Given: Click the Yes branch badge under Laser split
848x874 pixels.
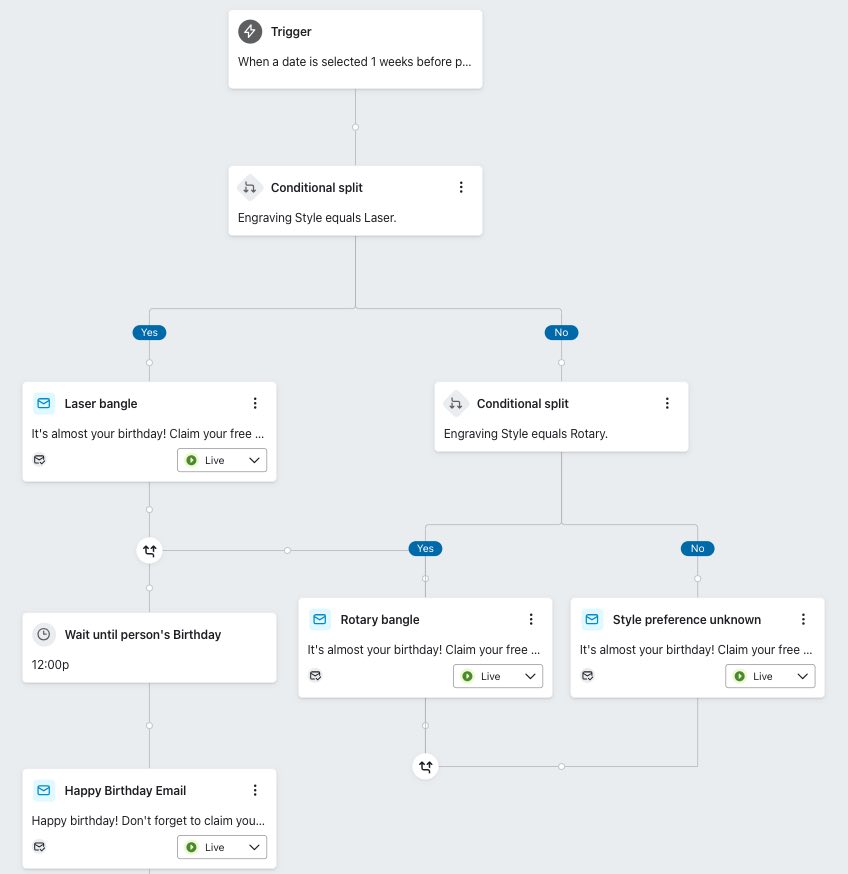Looking at the screenshot, I should [x=149, y=332].
